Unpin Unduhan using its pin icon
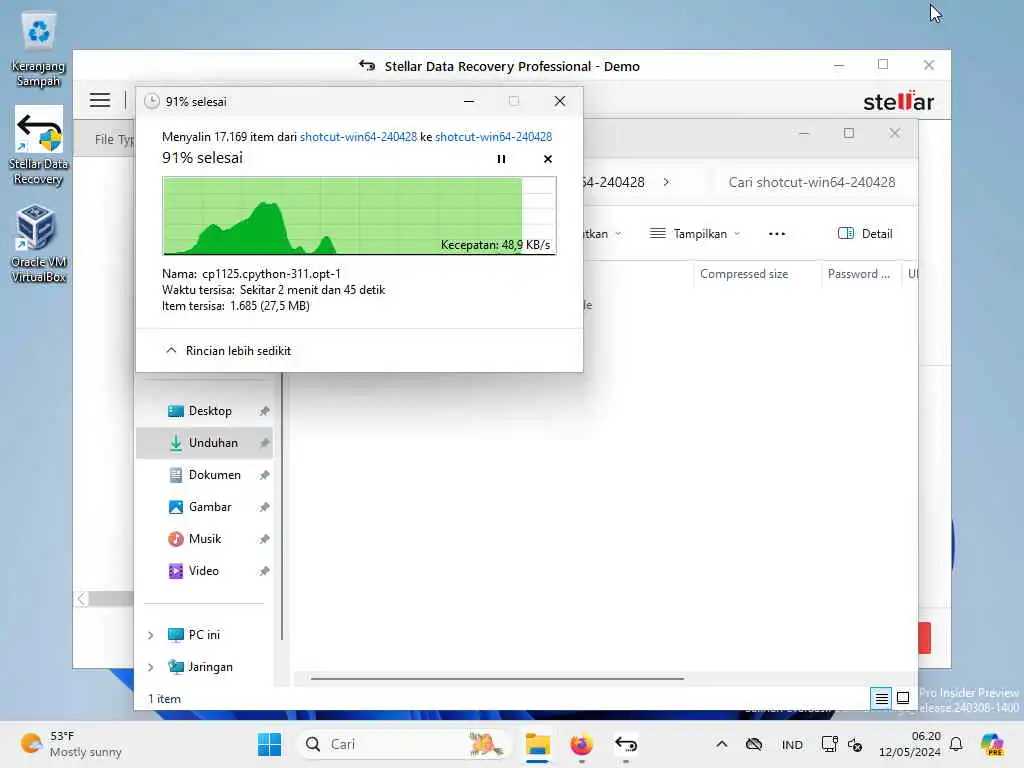The height and width of the screenshot is (768, 1024). [264, 443]
